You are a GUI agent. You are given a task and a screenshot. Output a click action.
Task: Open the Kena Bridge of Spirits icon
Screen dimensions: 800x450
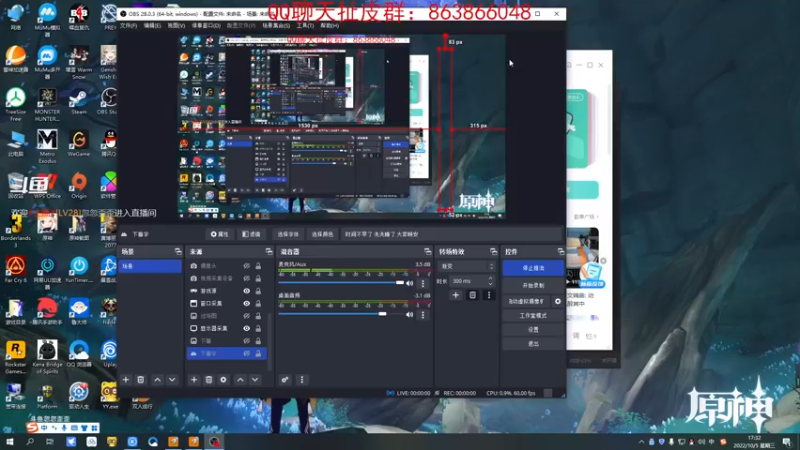47,358
